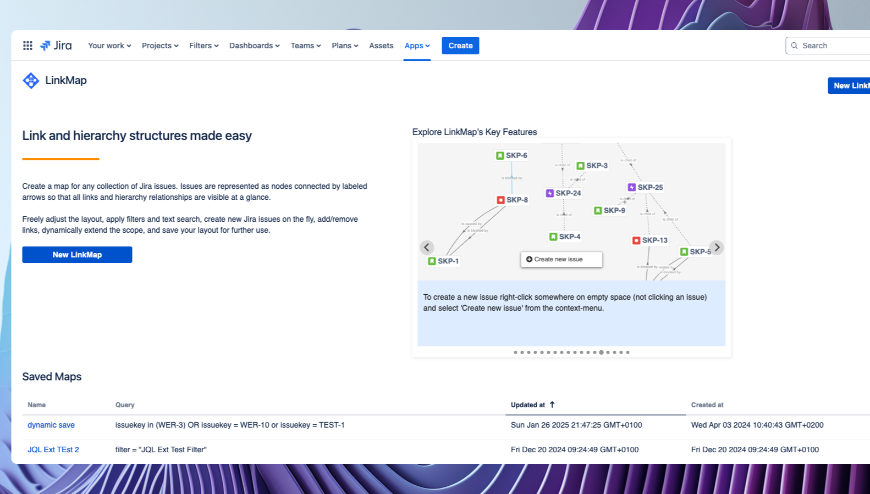Expand the Projects dropdown
870x494 pixels.
point(160,46)
